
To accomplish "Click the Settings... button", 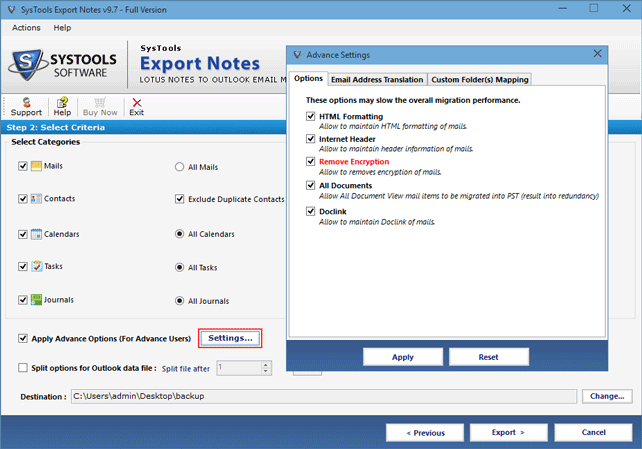I will [x=230, y=338].
